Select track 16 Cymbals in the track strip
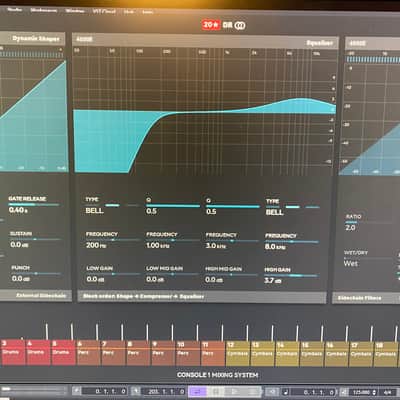 337,354
